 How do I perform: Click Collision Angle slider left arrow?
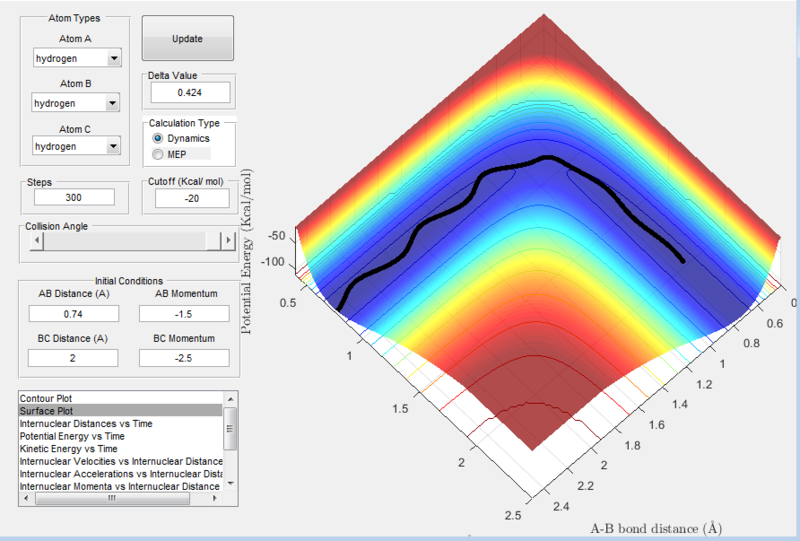tap(37, 240)
